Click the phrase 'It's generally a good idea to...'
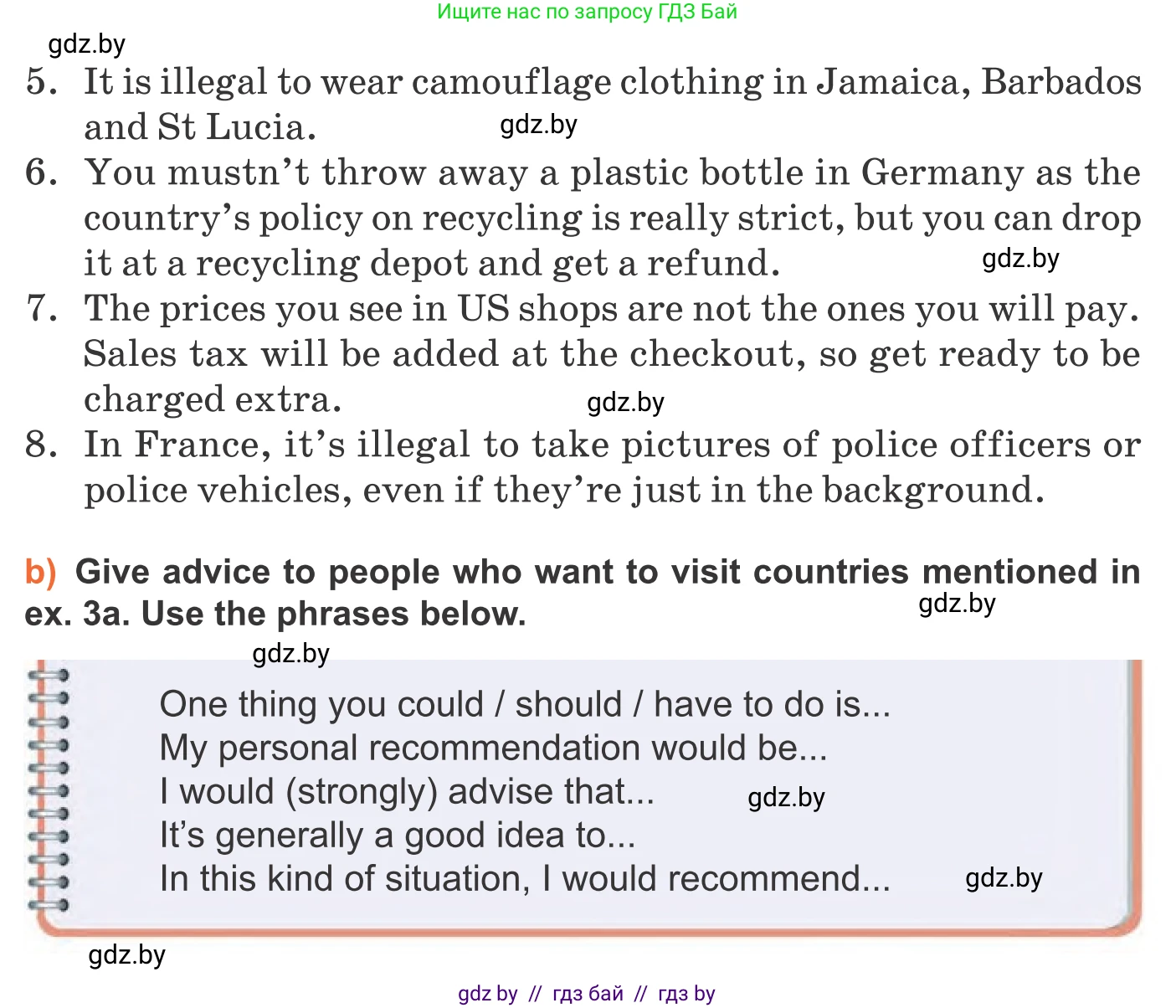The width and height of the screenshot is (1176, 1008). tap(398, 835)
